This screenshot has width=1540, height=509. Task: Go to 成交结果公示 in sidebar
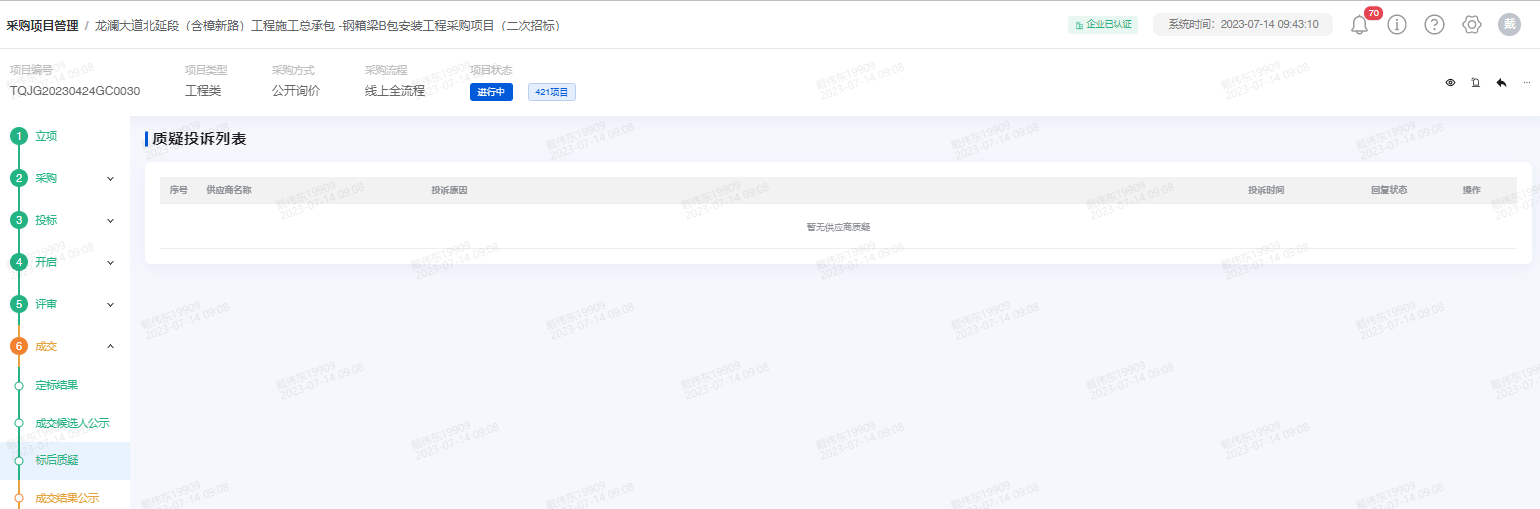[67, 497]
